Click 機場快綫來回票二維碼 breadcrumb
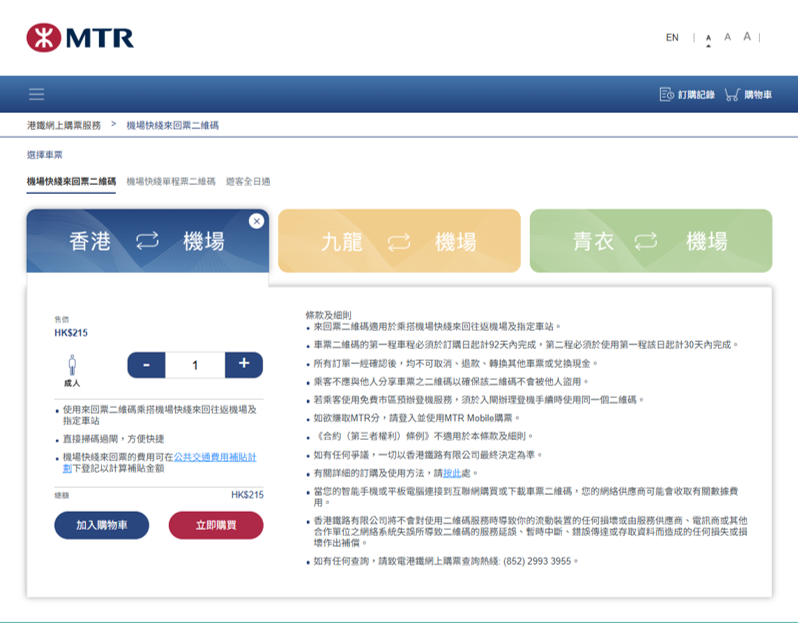Viewport: 798px width, 623px height. 173,125
